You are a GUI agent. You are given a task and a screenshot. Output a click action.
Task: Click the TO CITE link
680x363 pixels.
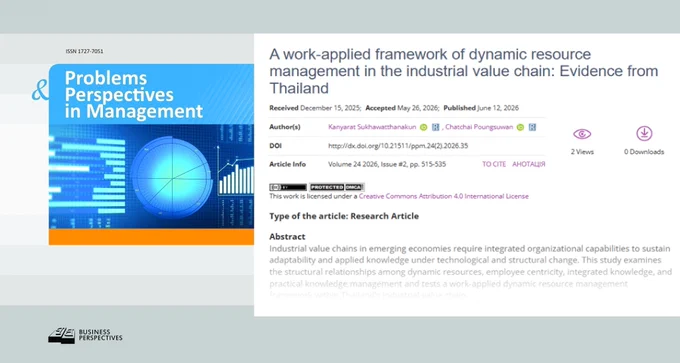point(494,164)
